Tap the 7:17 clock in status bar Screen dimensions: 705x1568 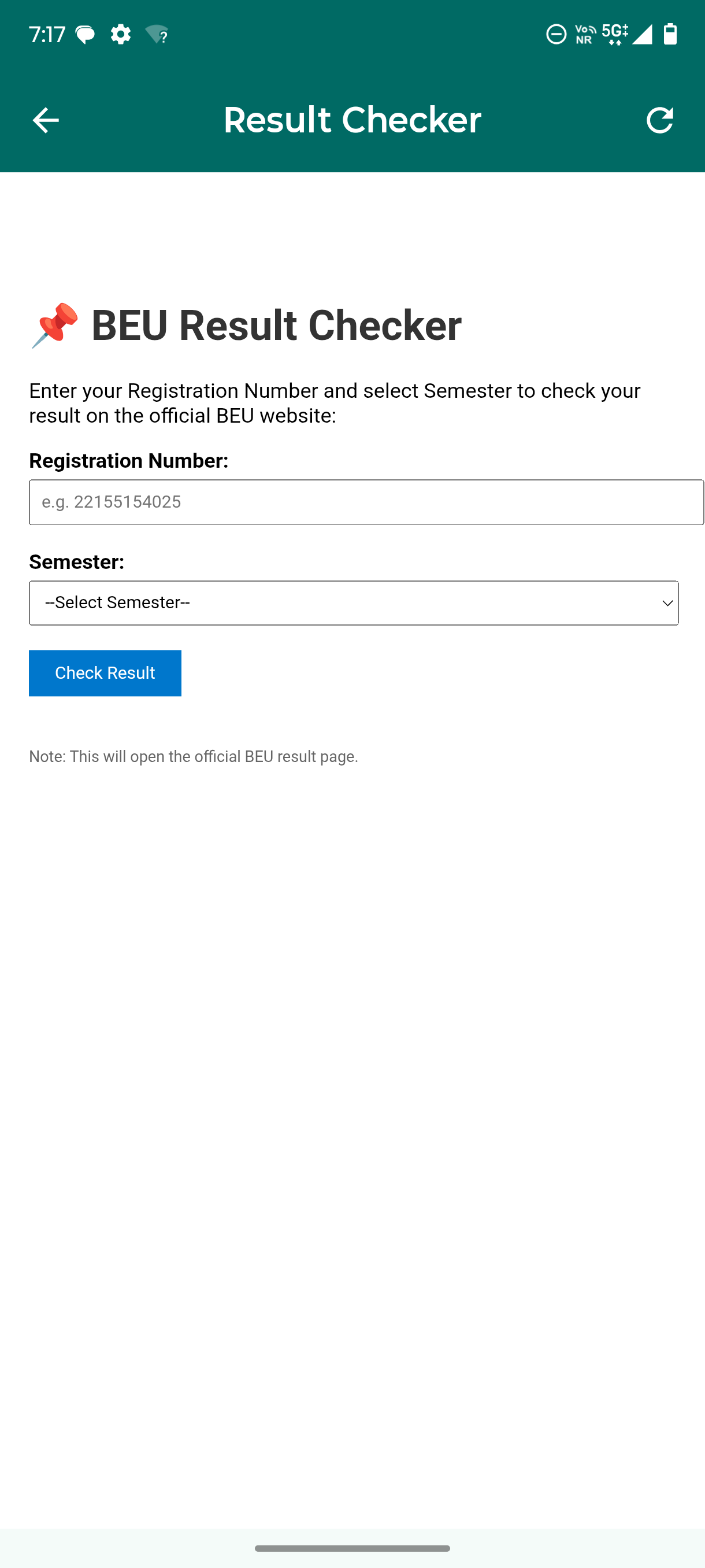click(47, 34)
